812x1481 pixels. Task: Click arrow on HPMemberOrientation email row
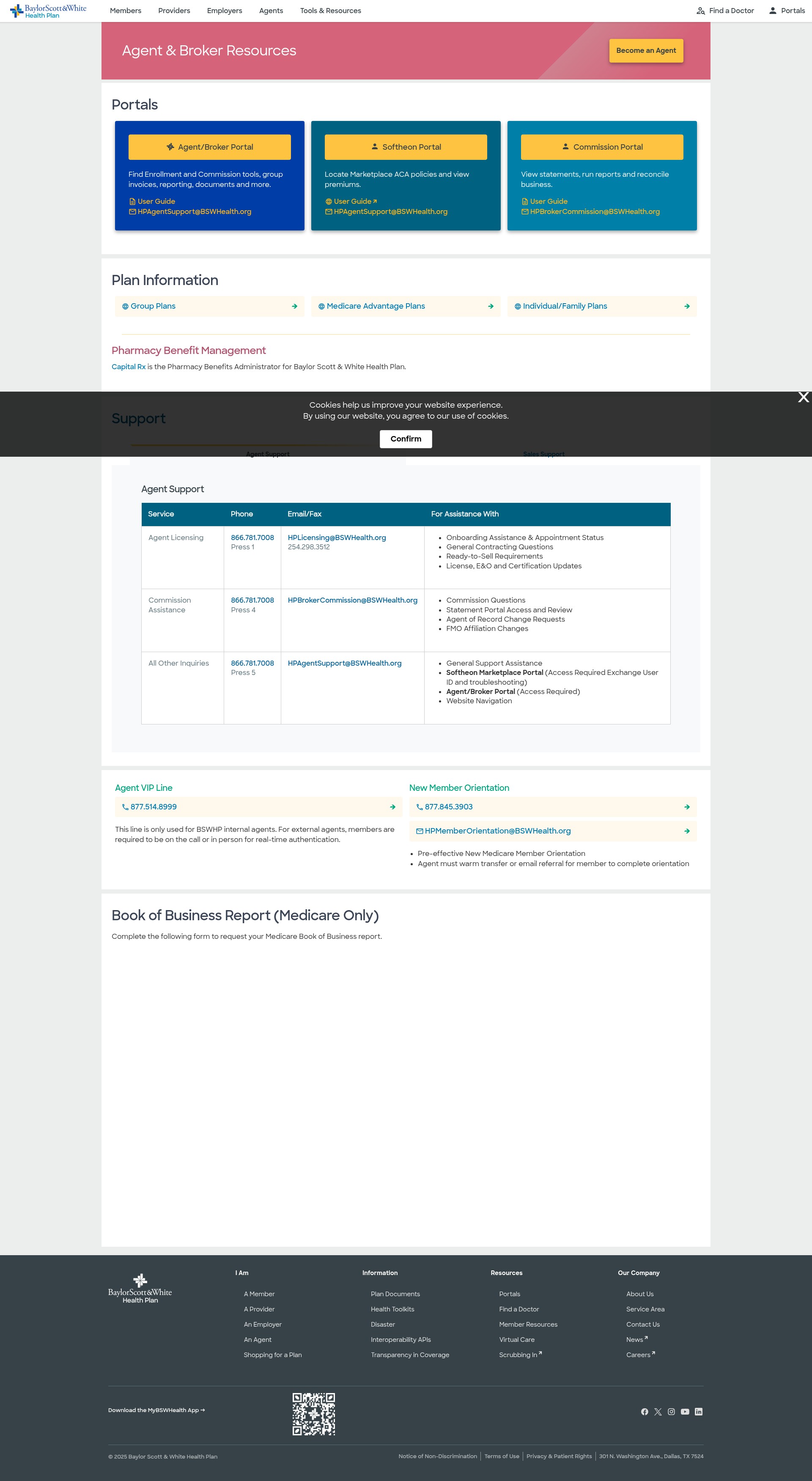point(687,831)
